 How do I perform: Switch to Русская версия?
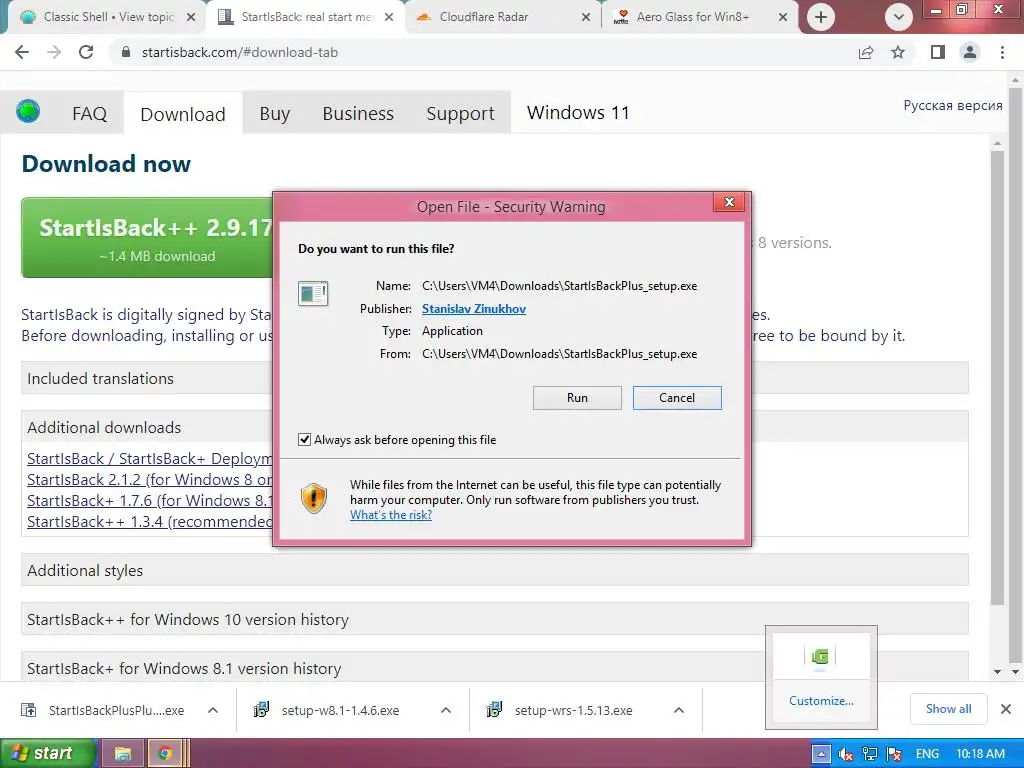pos(953,105)
